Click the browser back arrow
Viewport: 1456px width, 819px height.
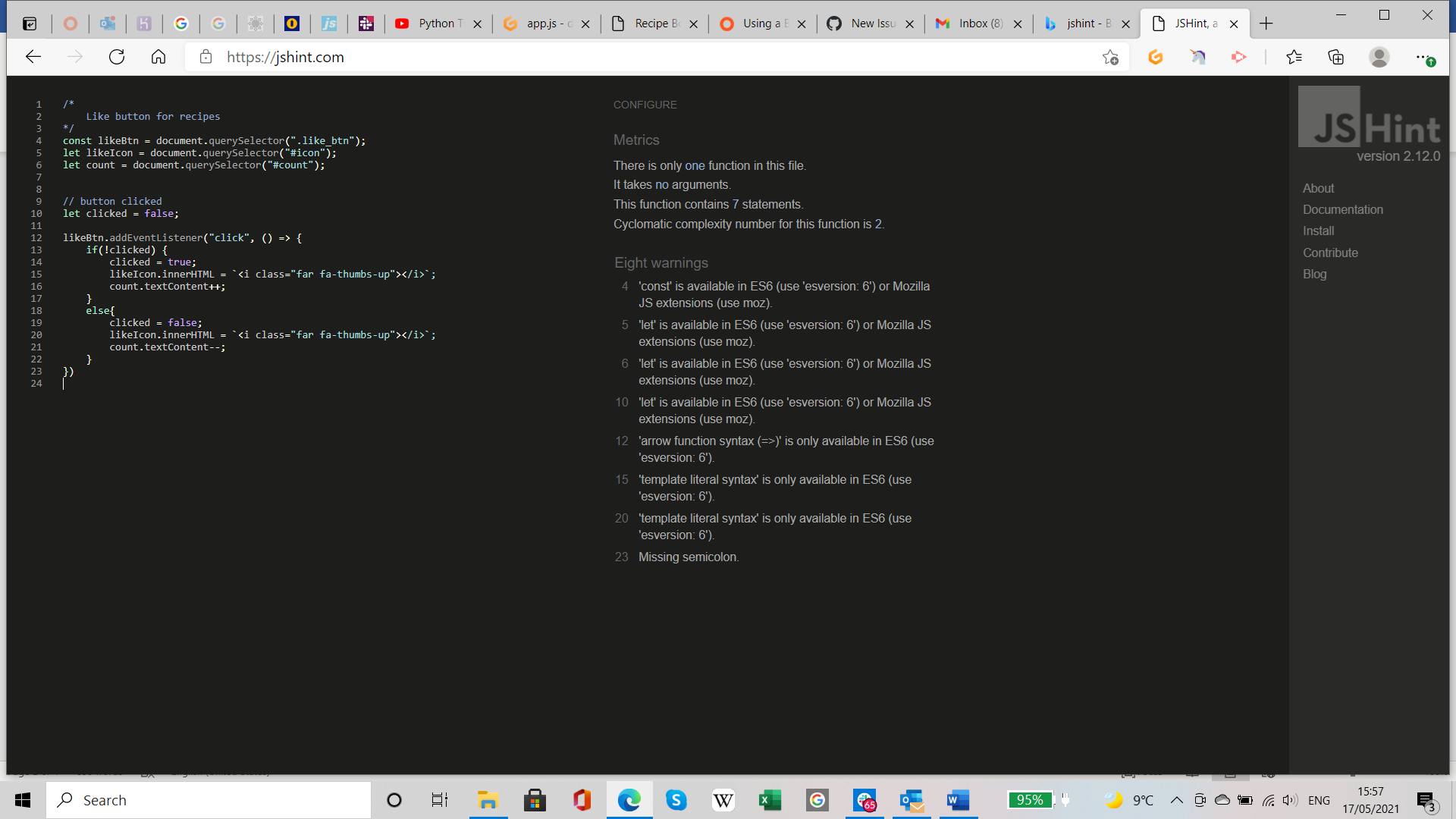coord(33,57)
